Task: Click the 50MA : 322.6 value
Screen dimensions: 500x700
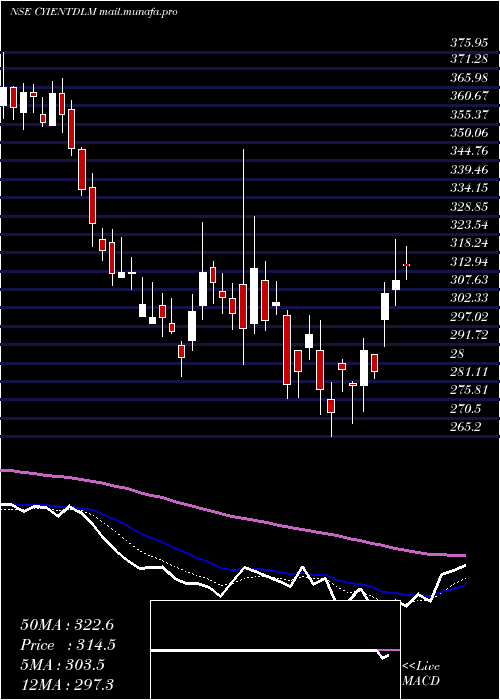Action: tap(67, 625)
